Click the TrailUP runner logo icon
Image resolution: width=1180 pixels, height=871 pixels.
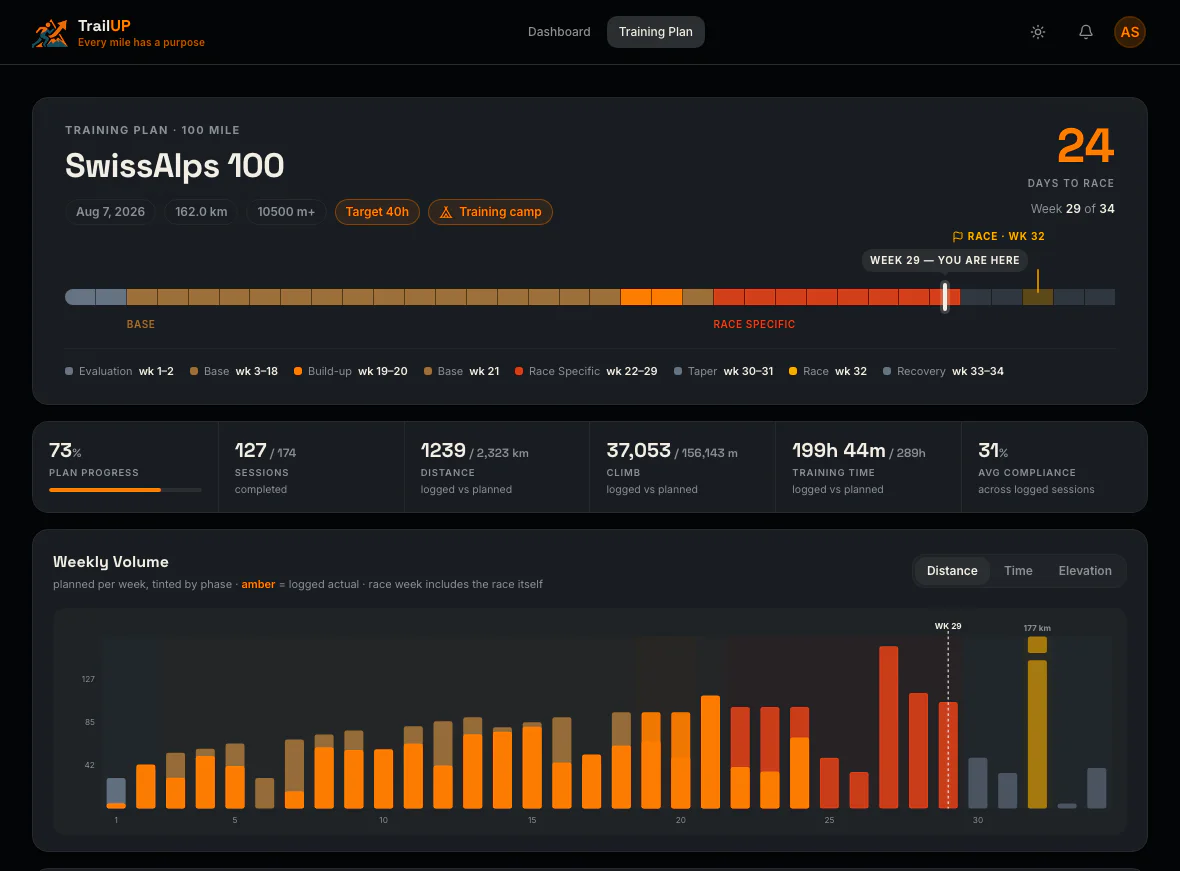(50, 32)
